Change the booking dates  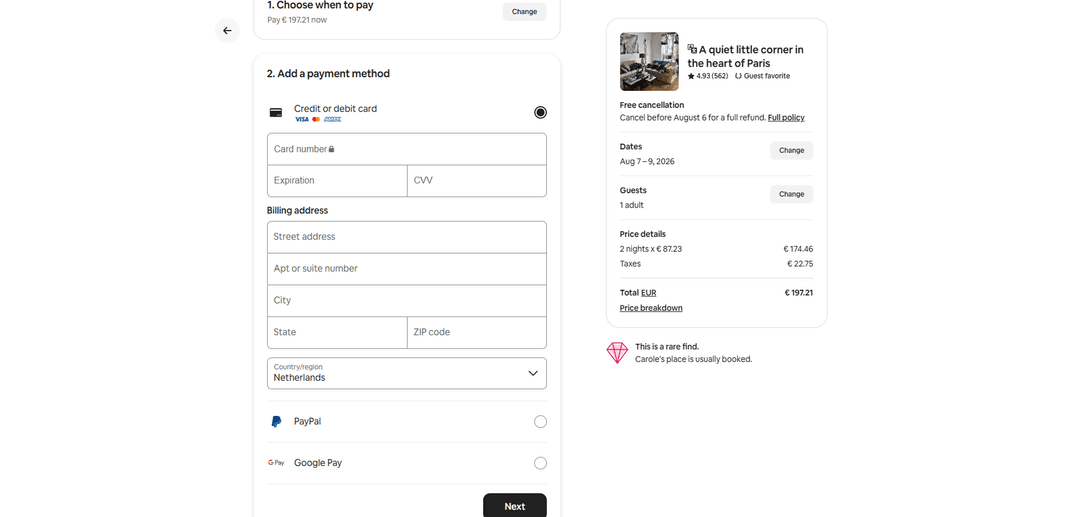[x=791, y=151]
